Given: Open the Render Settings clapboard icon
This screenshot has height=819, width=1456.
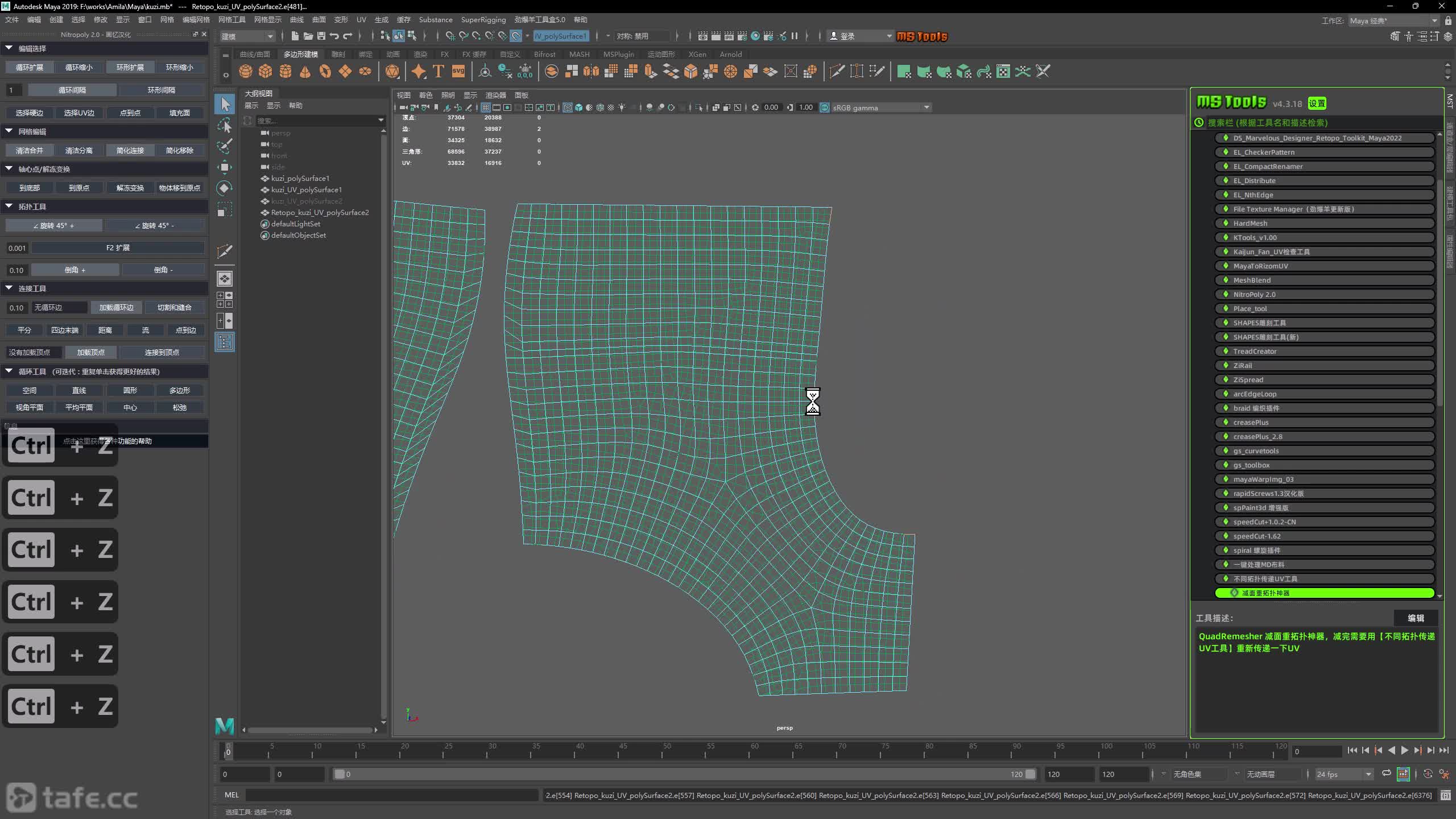Looking at the screenshot, I should [x=742, y=36].
